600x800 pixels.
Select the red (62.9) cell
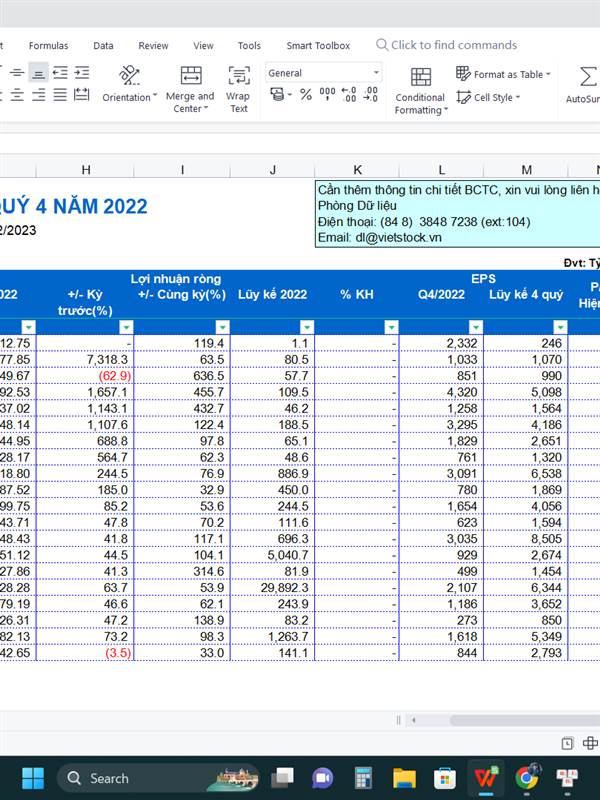click(x=85, y=376)
